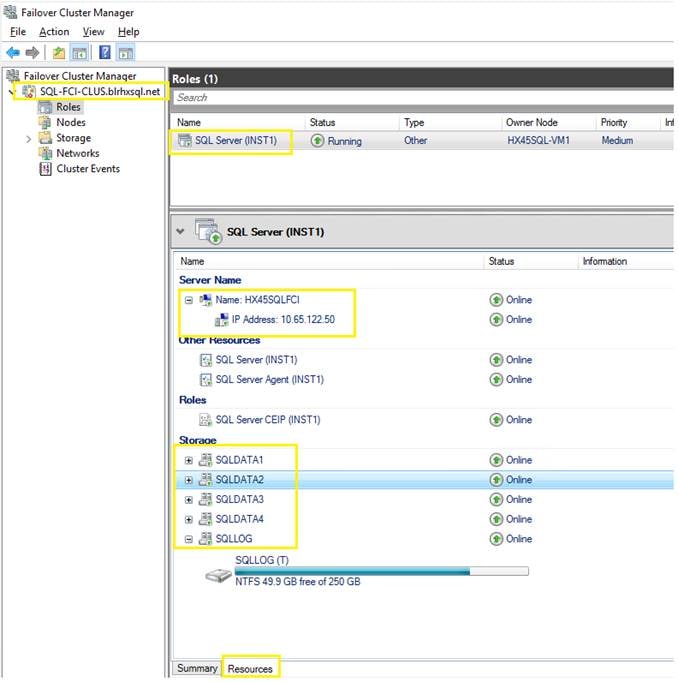678x682 pixels.
Task: Click the SQL Server Agent (INST1) resource icon
Action: tap(205, 380)
